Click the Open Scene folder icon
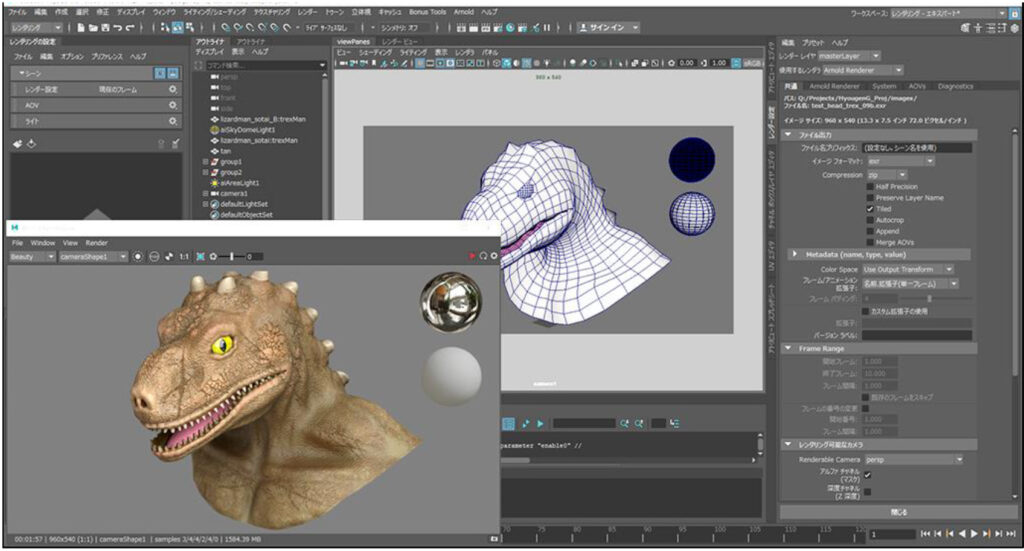The height and width of the screenshot is (551, 1024). pyautogui.click(x=93, y=27)
